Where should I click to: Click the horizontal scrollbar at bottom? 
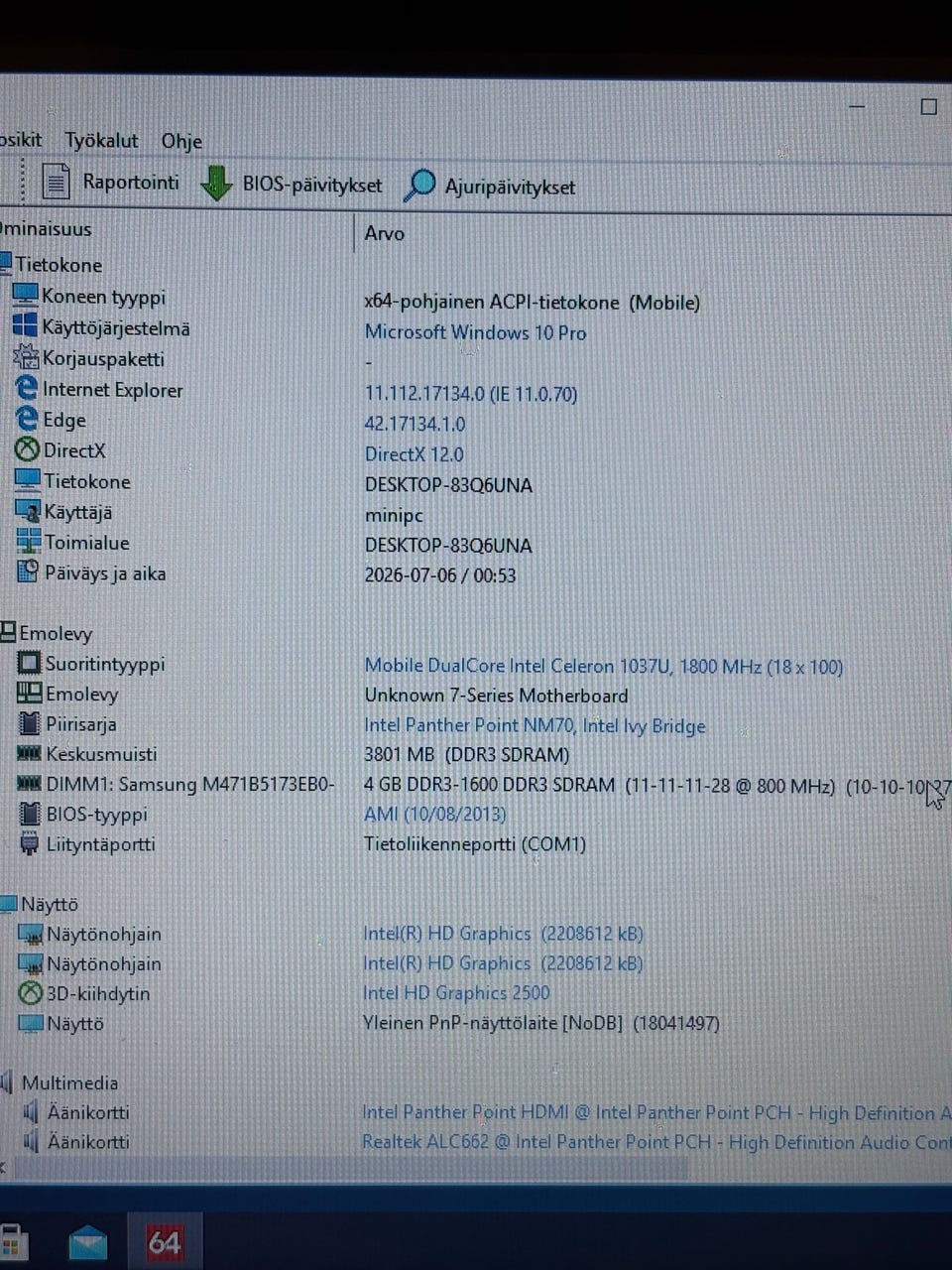coord(347,1169)
